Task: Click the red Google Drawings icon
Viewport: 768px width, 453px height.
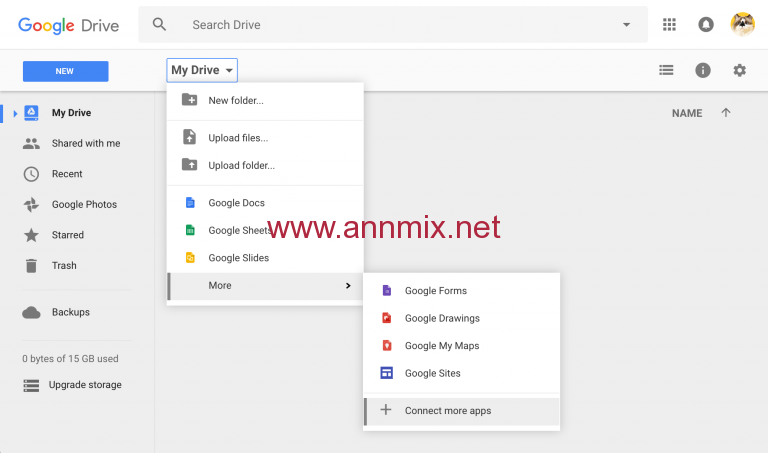Action: pos(386,318)
